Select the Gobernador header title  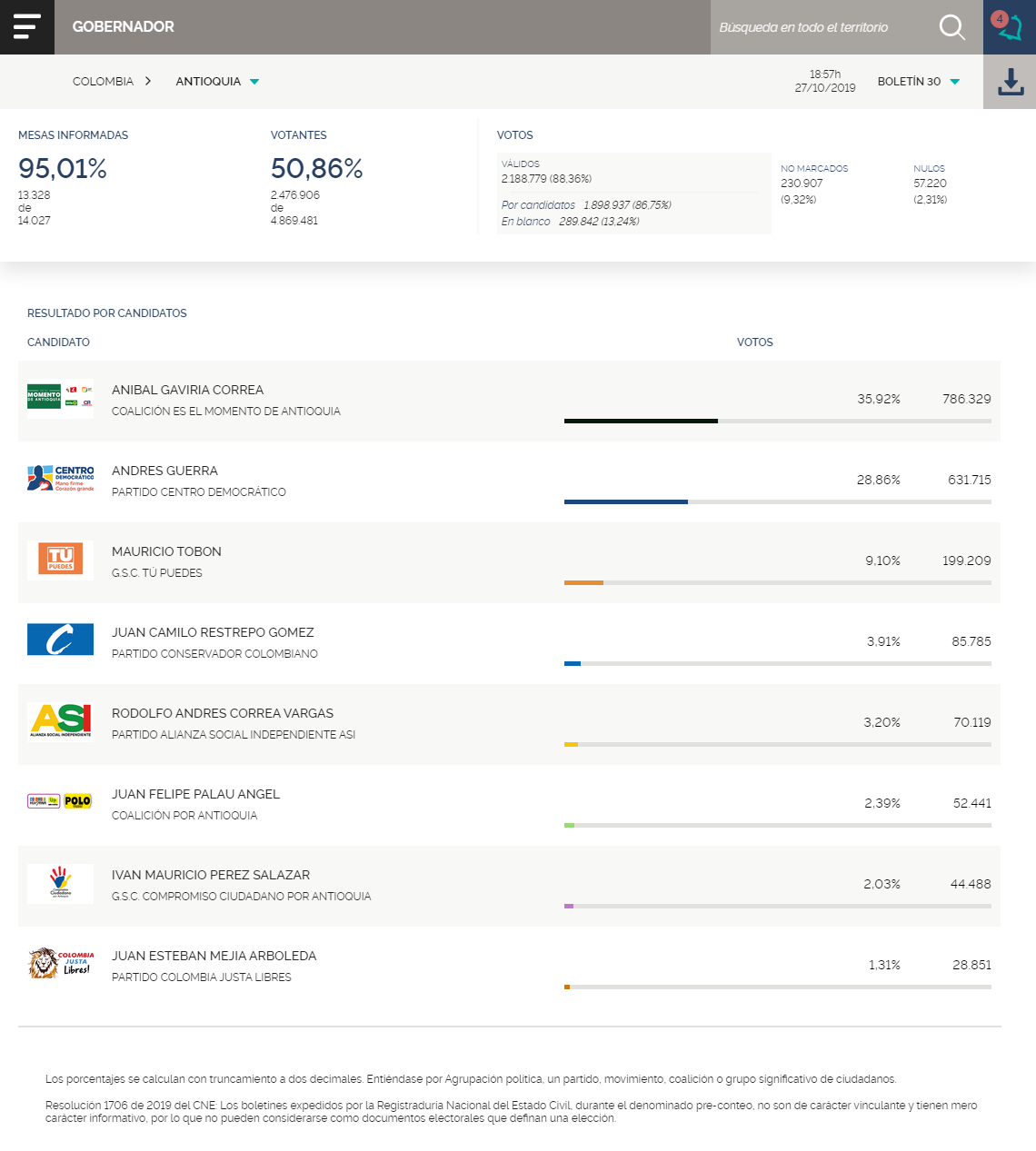124,27
